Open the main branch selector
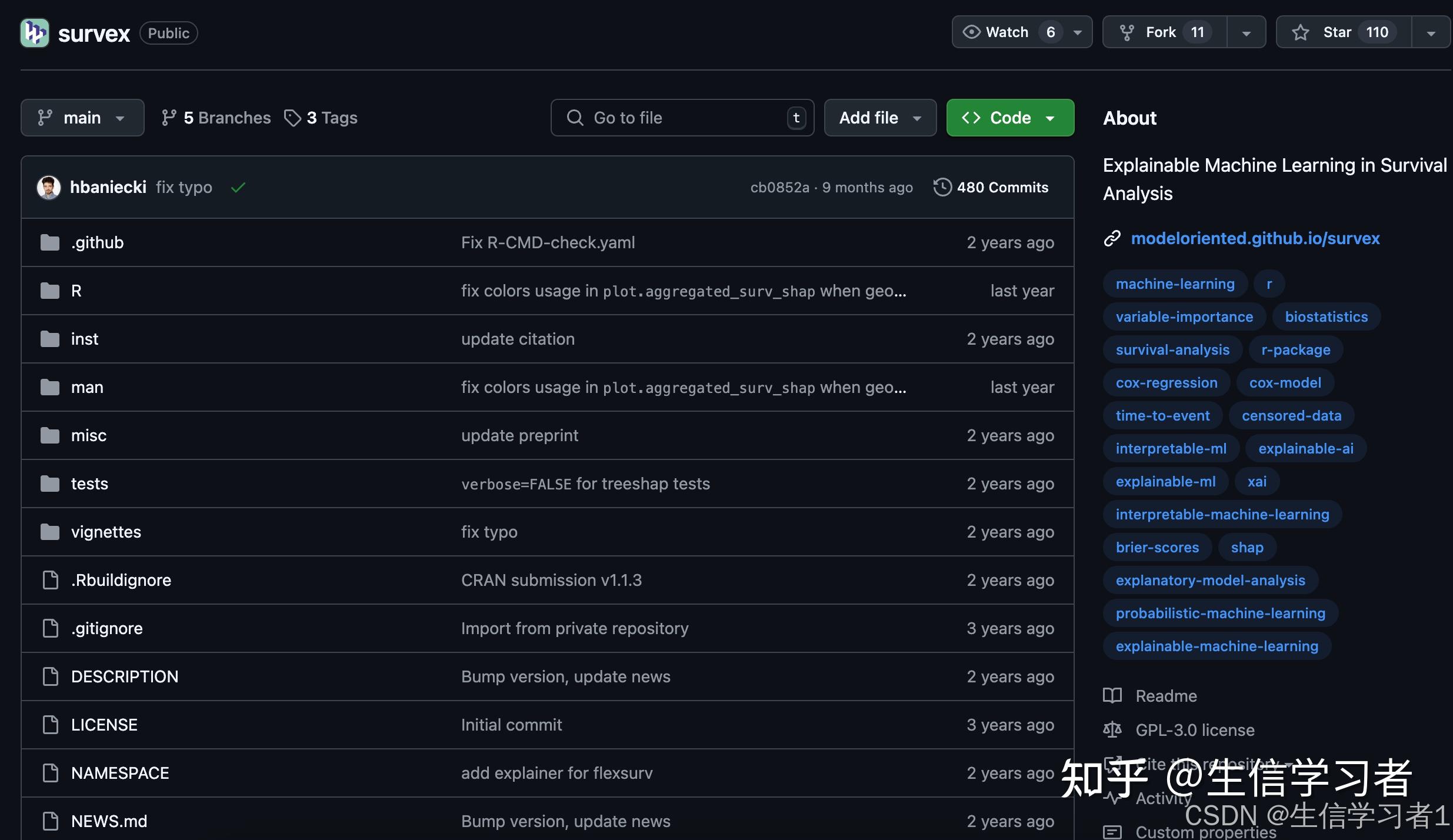This screenshot has width=1453, height=840. click(x=82, y=118)
